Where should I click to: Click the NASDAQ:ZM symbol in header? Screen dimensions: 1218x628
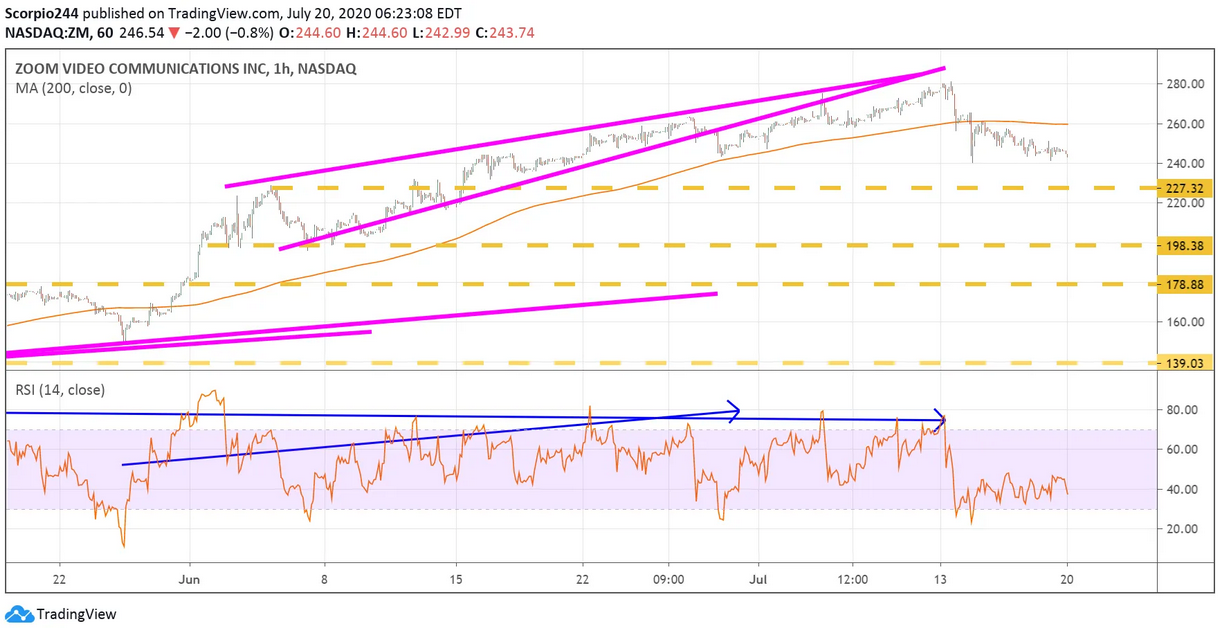tap(48, 33)
